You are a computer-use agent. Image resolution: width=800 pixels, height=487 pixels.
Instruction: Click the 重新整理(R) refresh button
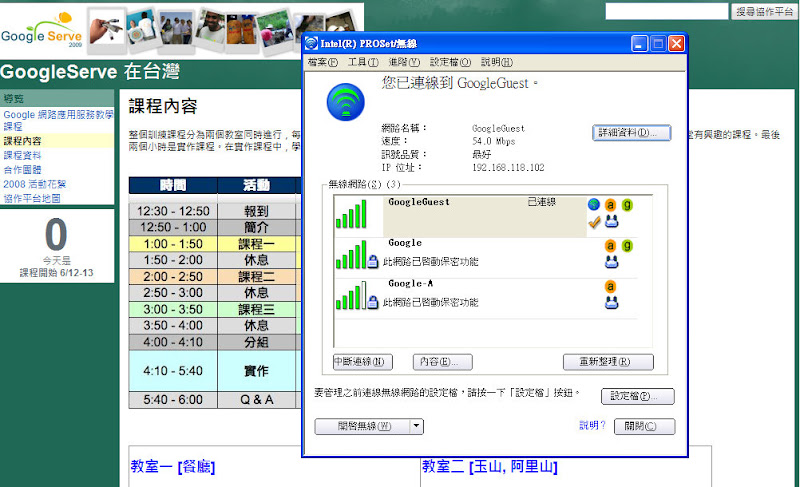point(608,362)
